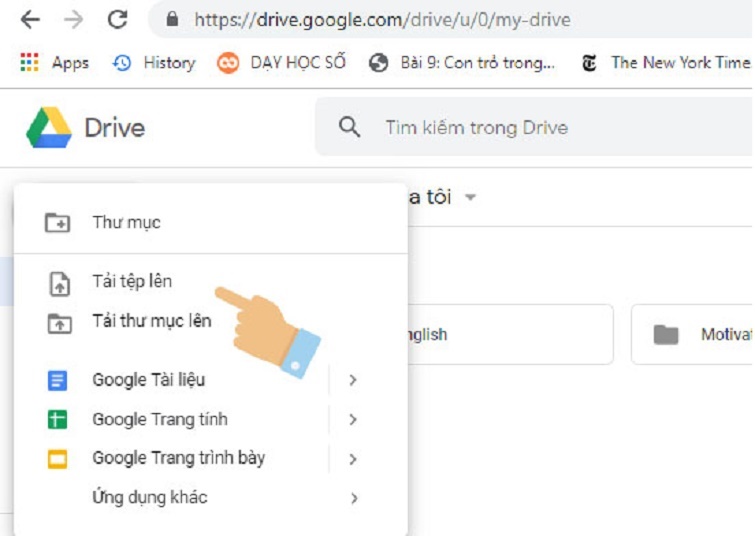Open The New York Times bookmark
Viewport: 755px width, 536px height.
click(680, 63)
